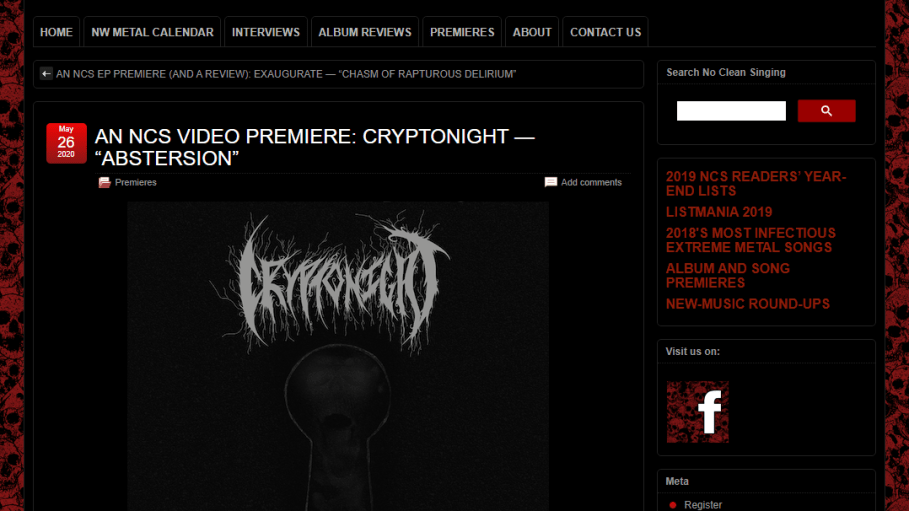This screenshot has width=909, height=511.
Task: Open the NW METAL CALENDAR tab
Action: pos(152,32)
